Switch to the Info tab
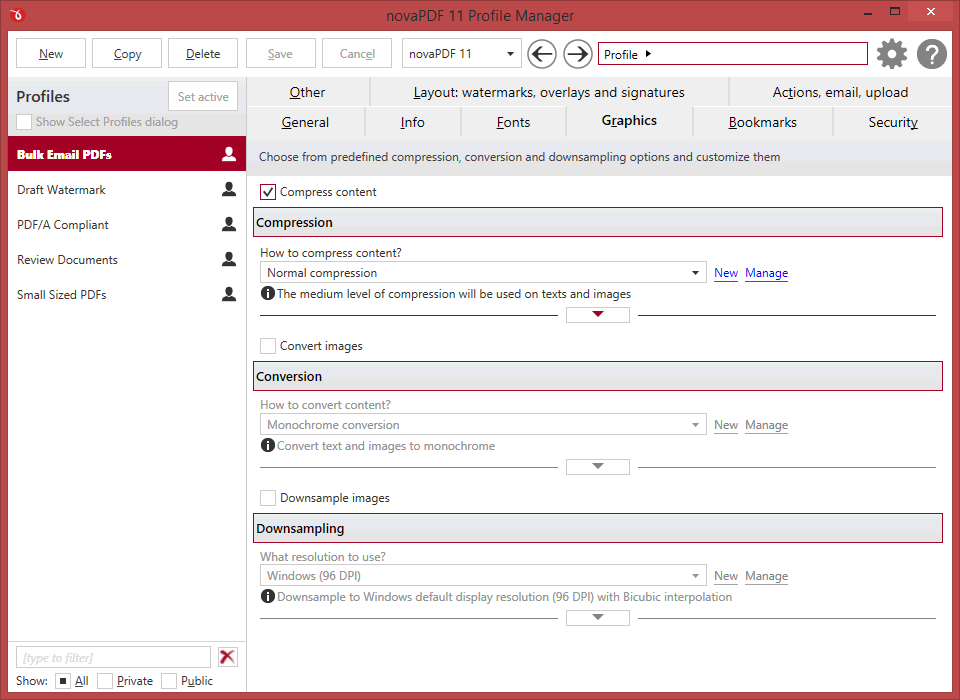Screen dimensions: 960x700 click(413, 122)
